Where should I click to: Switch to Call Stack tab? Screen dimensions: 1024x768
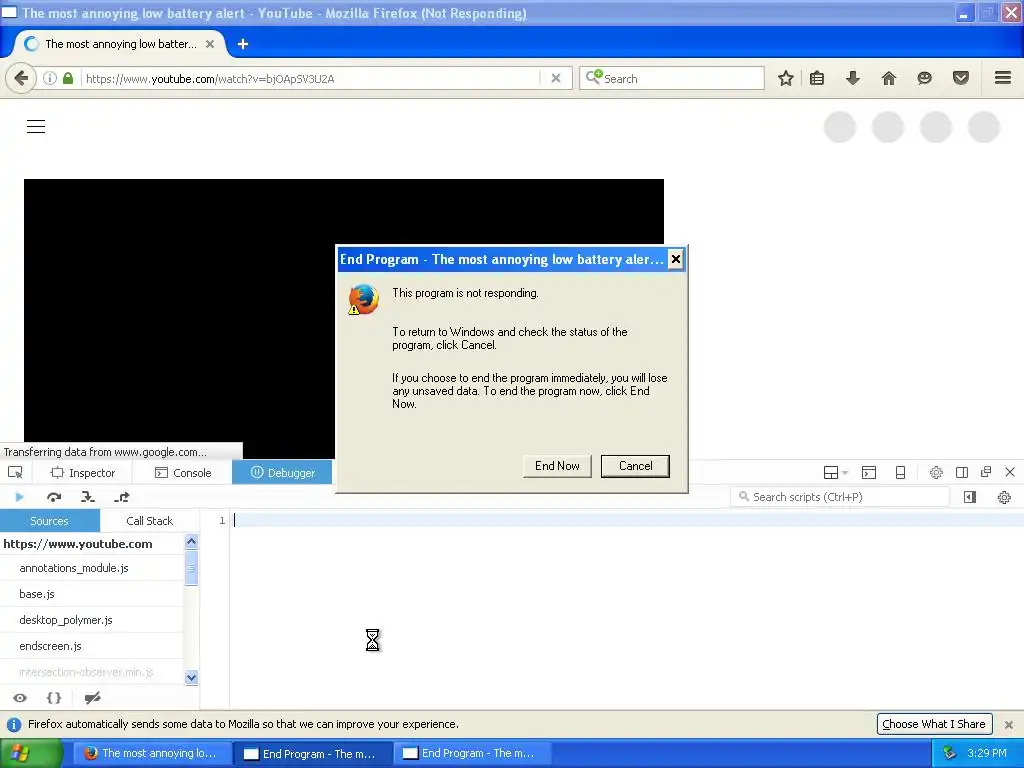pyautogui.click(x=150, y=520)
